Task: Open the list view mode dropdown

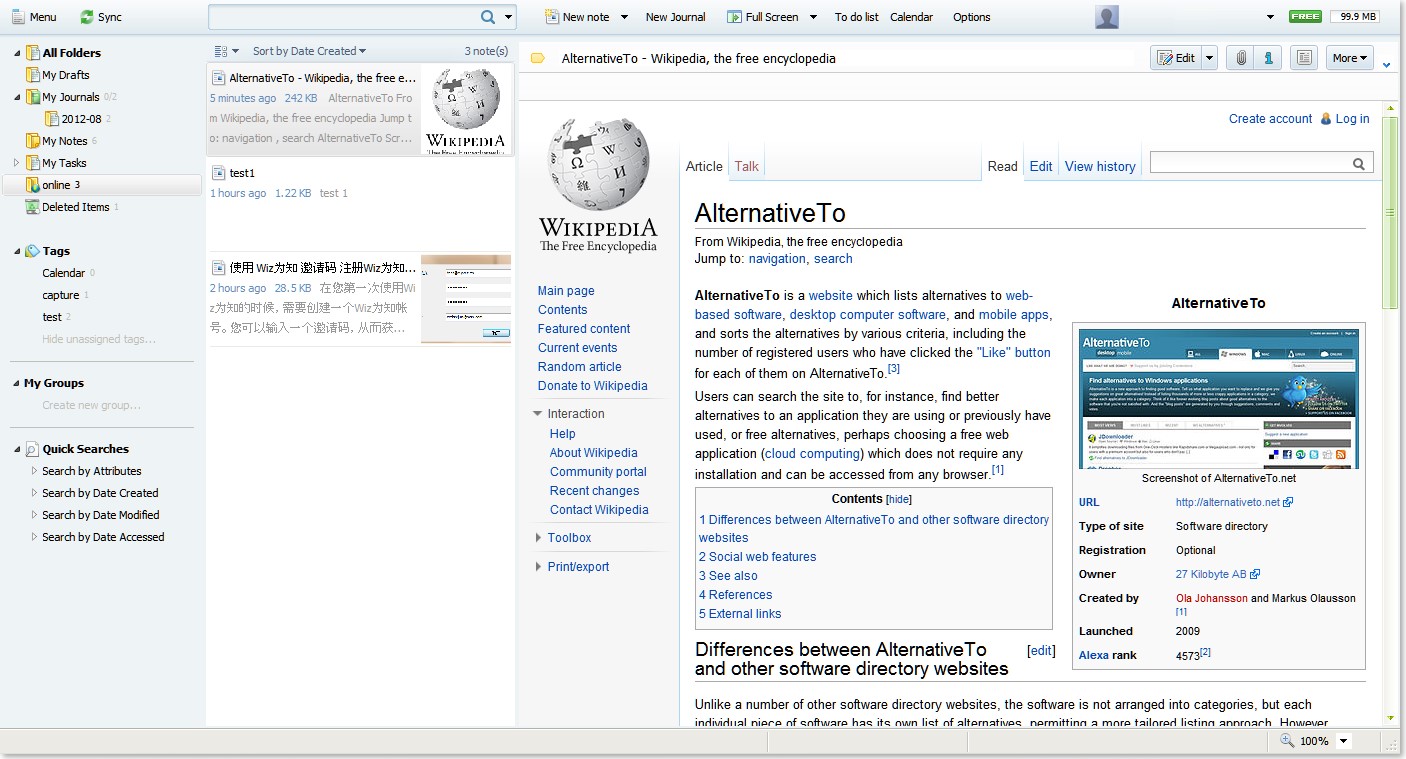Action: [x=226, y=51]
